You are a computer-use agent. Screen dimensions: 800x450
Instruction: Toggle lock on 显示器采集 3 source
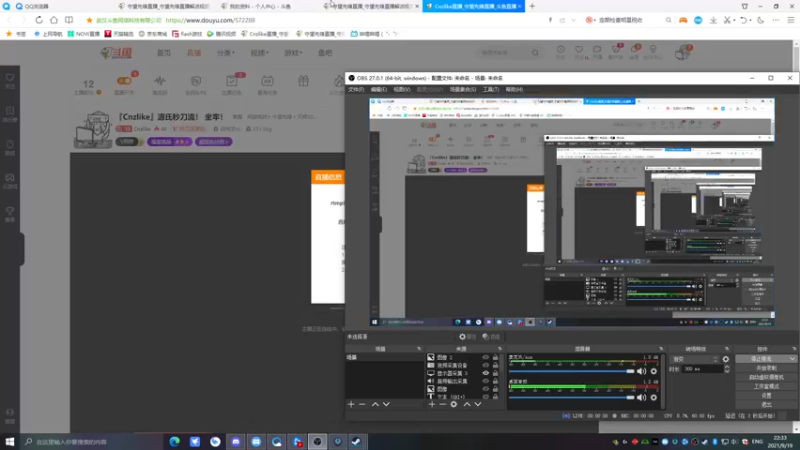coord(495,373)
